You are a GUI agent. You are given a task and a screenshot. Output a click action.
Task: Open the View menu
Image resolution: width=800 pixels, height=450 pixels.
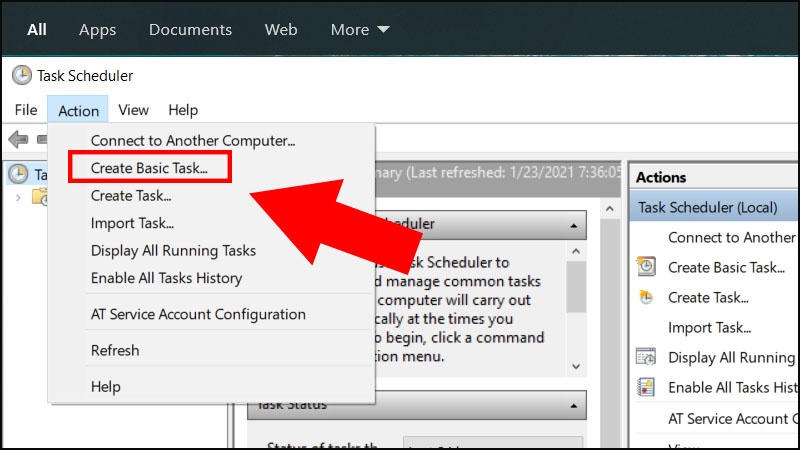point(133,110)
